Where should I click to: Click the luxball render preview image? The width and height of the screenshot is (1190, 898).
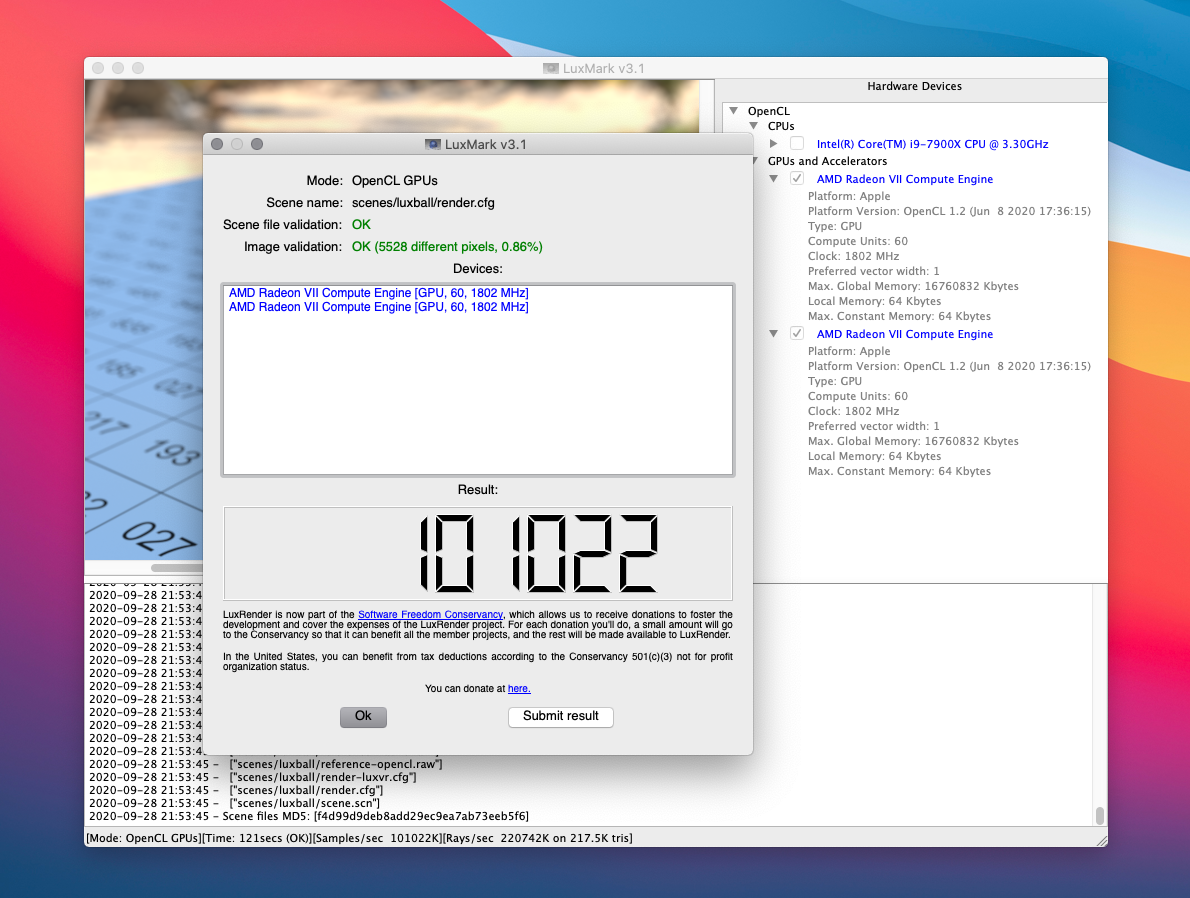click(143, 319)
